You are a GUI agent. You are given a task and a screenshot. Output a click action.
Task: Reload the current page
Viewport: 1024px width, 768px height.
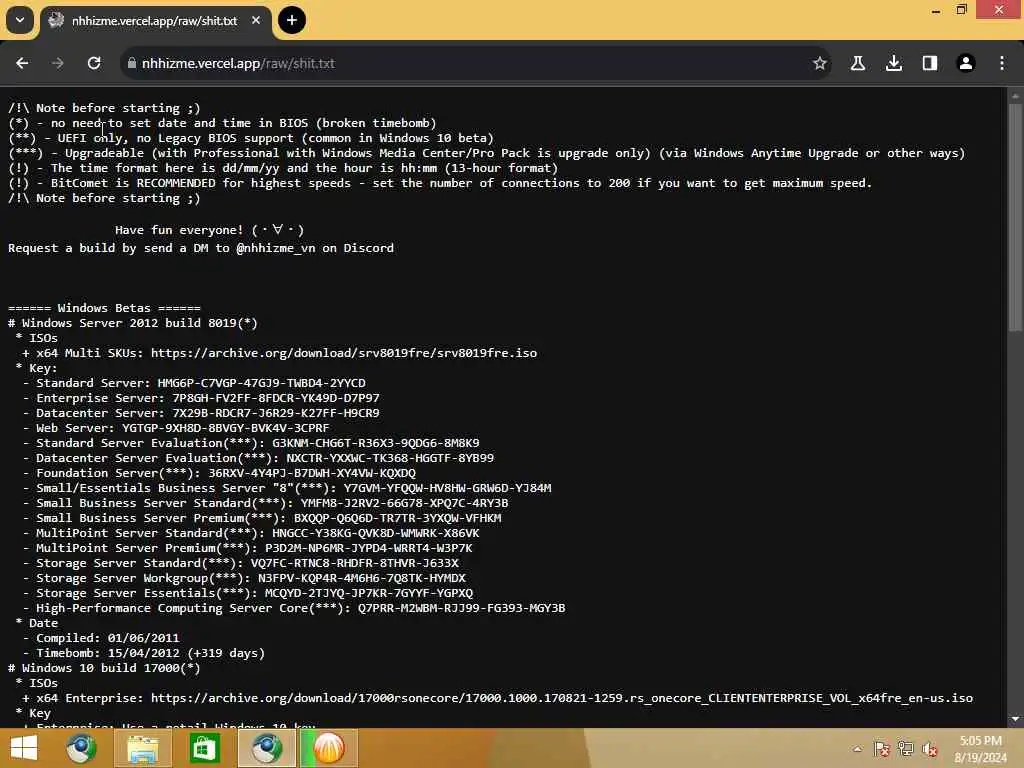[x=94, y=63]
